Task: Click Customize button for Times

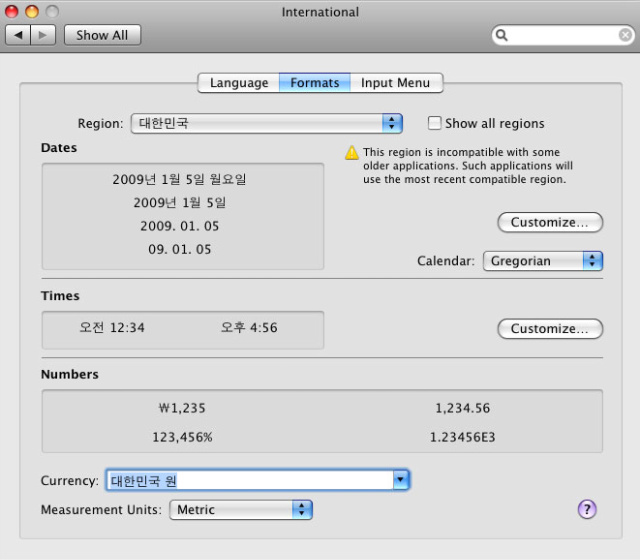Action: [550, 329]
